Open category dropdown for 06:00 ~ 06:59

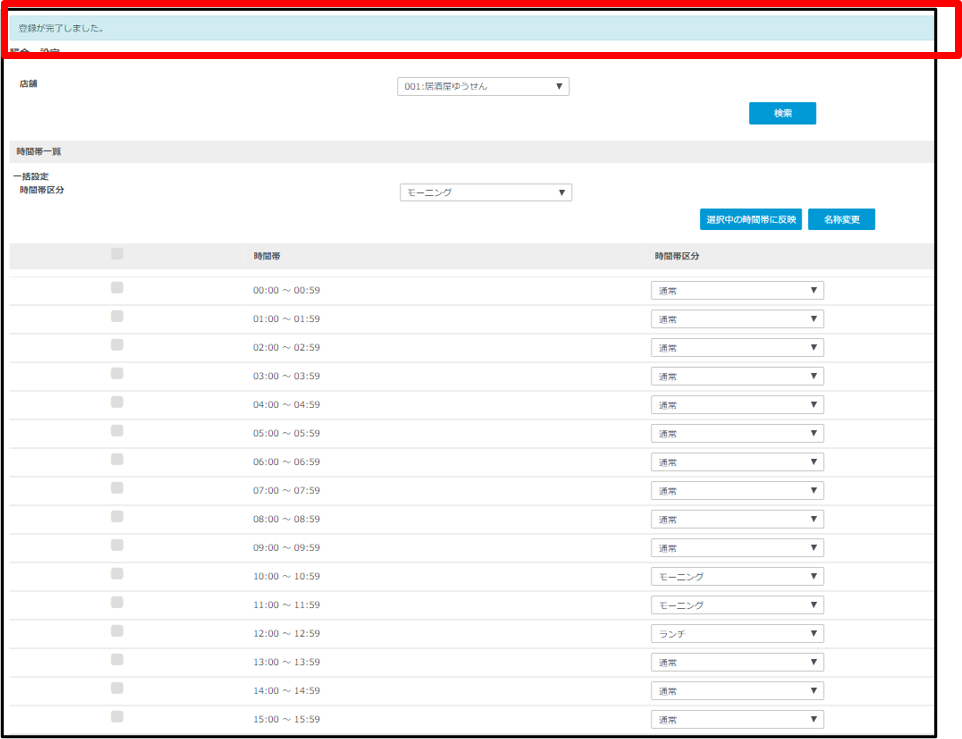737,462
